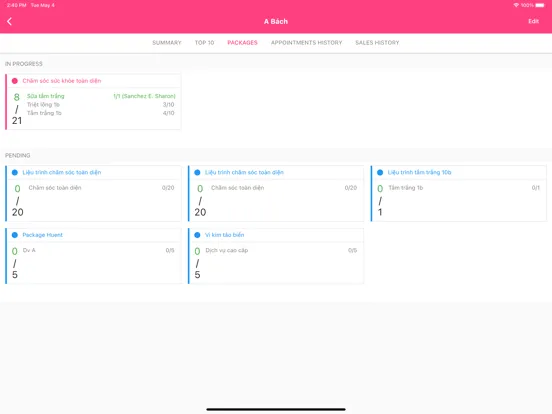This screenshot has width=552, height=414.
Task: Open the Top 10 tab
Action: point(204,43)
